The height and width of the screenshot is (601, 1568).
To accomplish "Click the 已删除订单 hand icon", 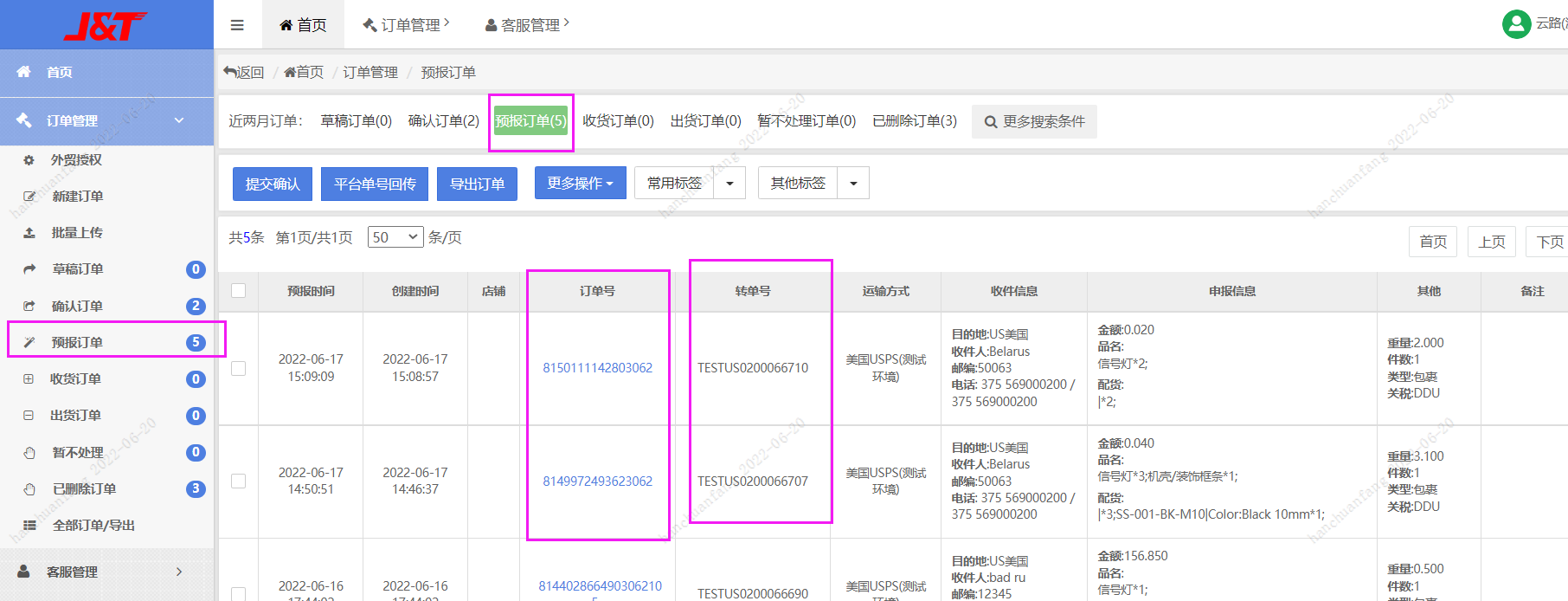I will [x=29, y=488].
